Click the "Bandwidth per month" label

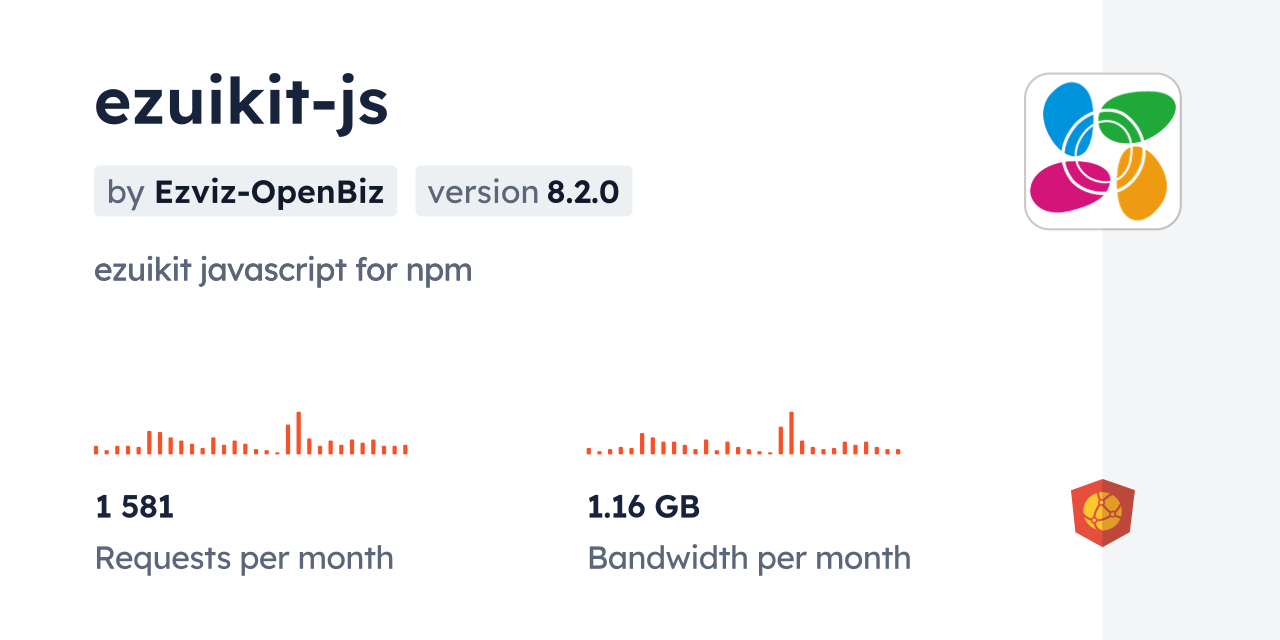pyautogui.click(x=749, y=558)
